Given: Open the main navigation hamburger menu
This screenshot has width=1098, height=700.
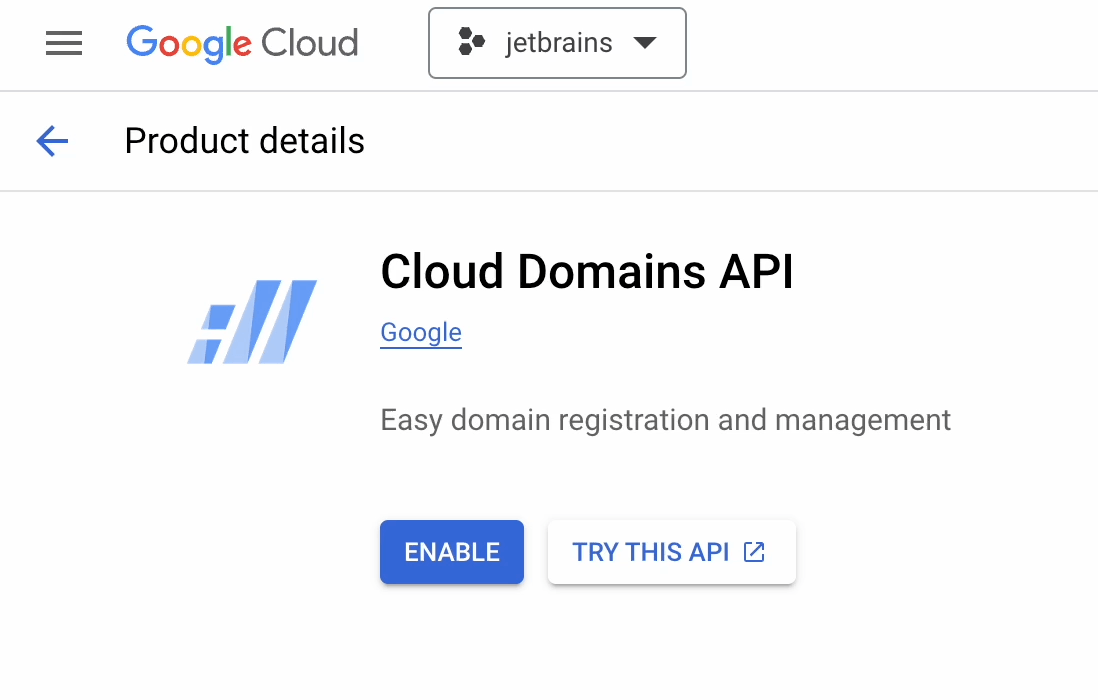Looking at the screenshot, I should click(64, 43).
